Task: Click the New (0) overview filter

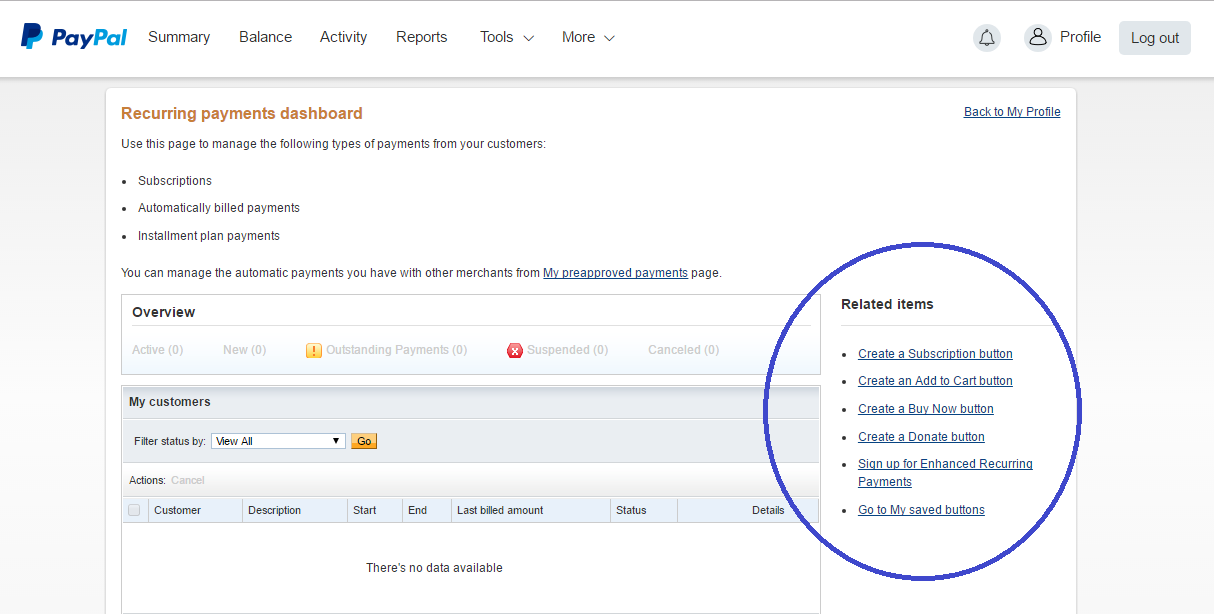Action: click(244, 350)
